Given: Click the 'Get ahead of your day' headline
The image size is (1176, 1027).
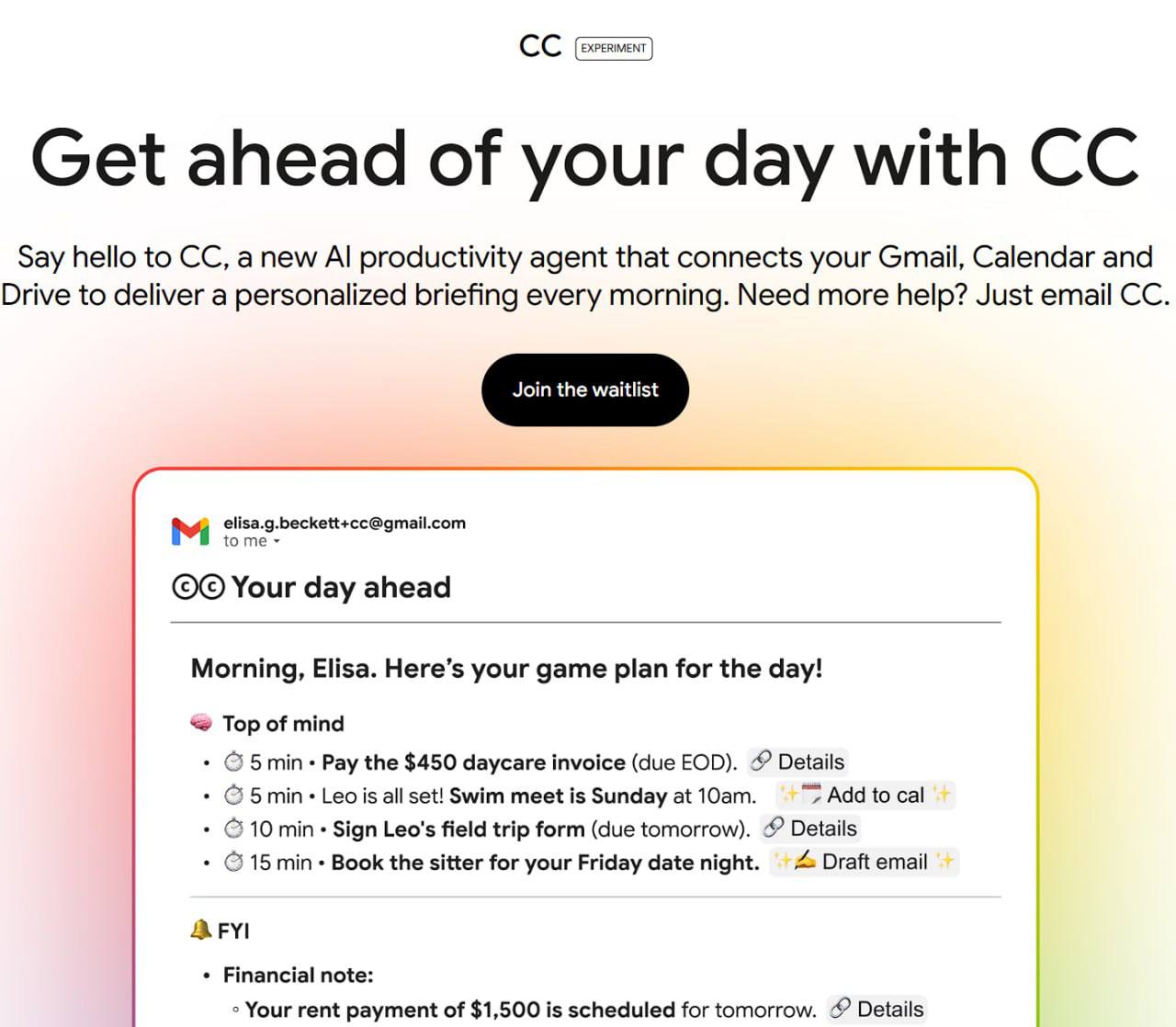Looking at the screenshot, I should [585, 158].
